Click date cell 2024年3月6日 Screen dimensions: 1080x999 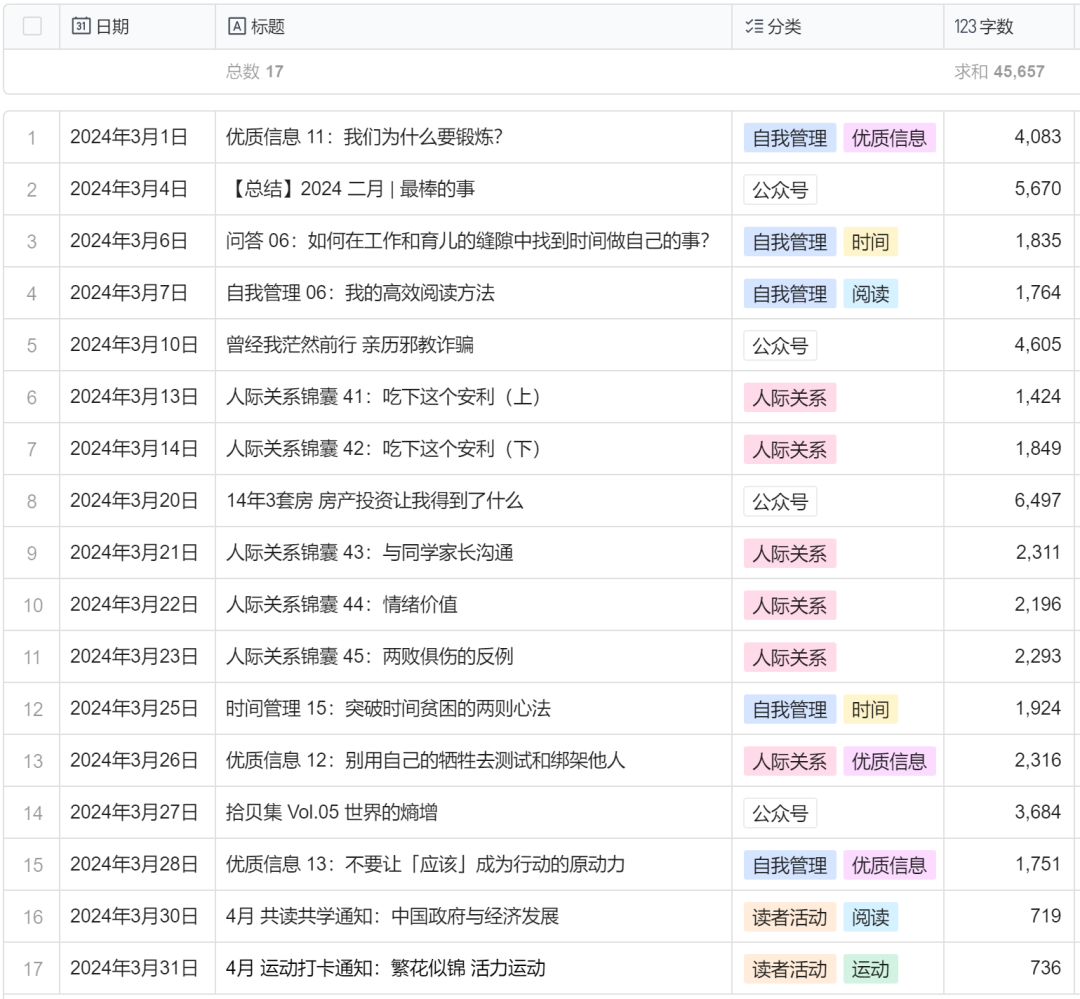129,241
